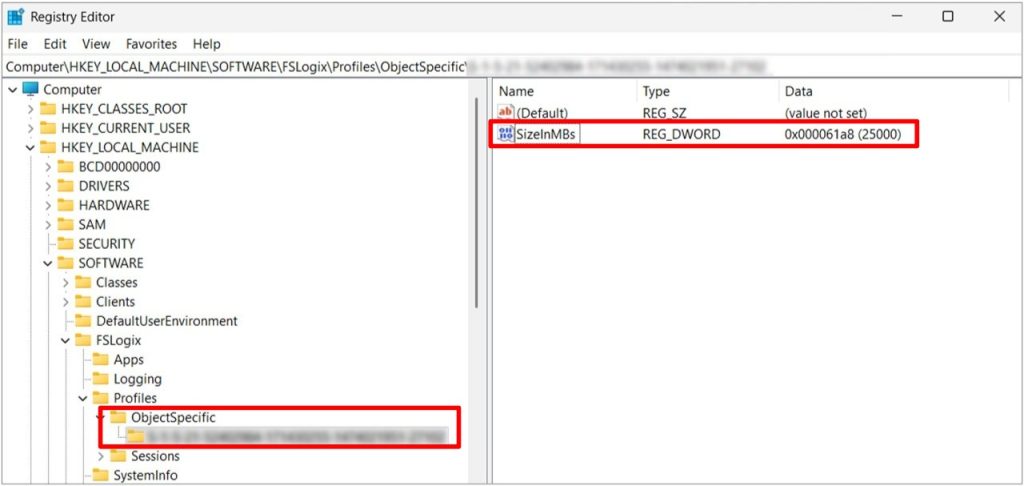
Task: Click the 0x000061a8 (25000) data cell
Action: 842,135
